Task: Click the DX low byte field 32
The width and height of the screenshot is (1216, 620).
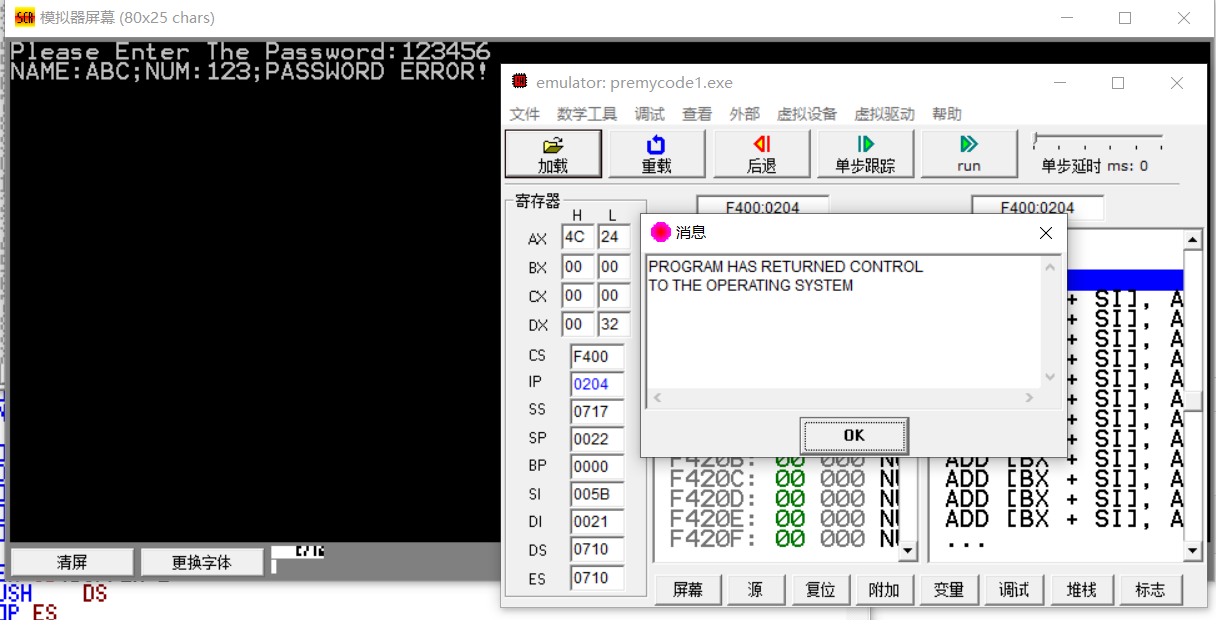Action: [612, 325]
